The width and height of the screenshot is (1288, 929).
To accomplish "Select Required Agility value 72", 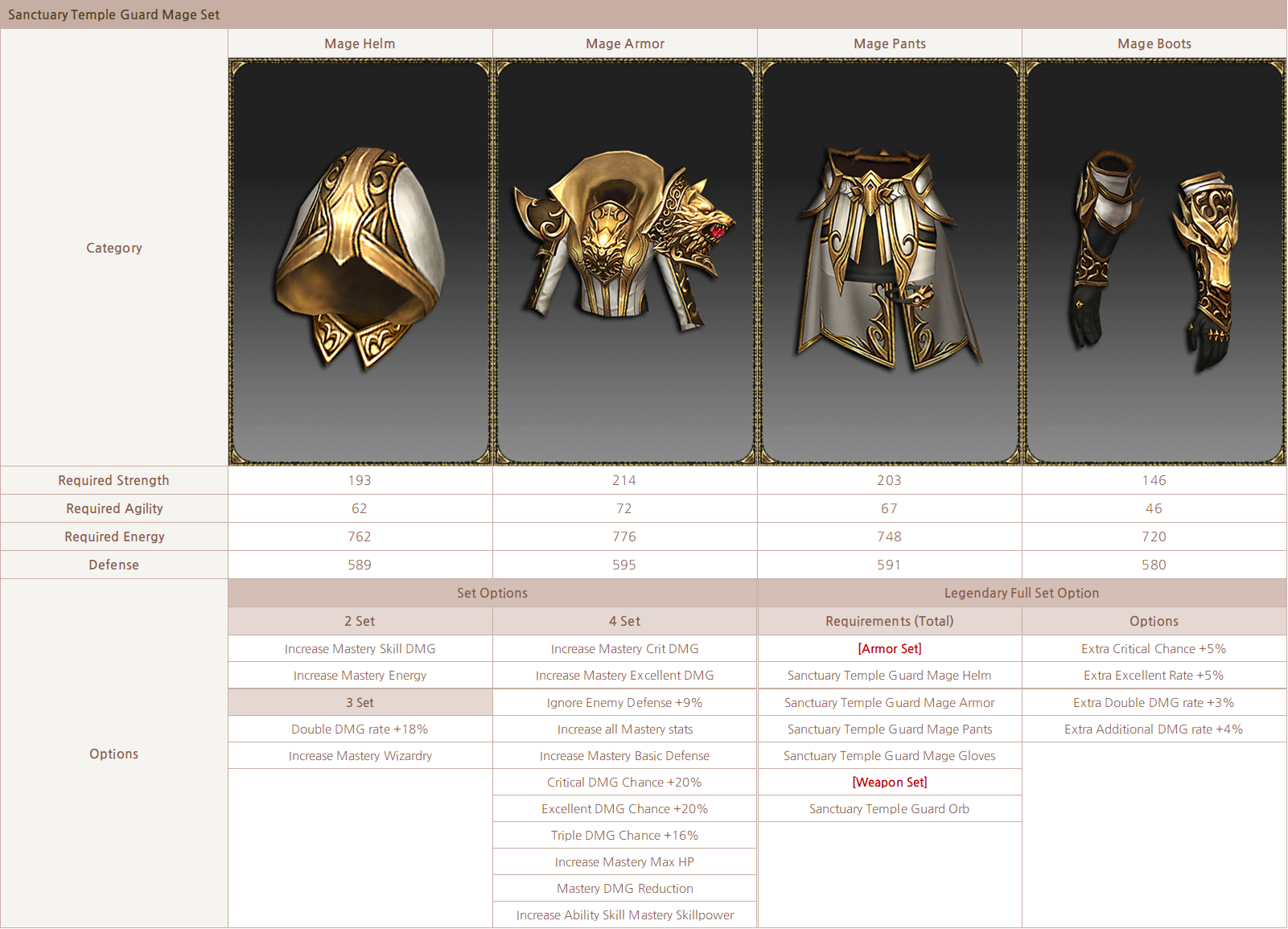I will click(x=624, y=508).
